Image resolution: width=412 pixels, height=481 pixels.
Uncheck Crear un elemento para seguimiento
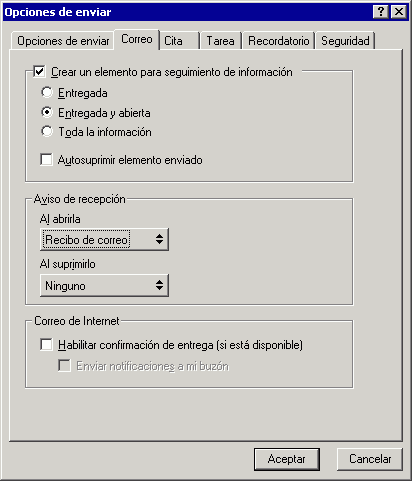[x=39, y=72]
